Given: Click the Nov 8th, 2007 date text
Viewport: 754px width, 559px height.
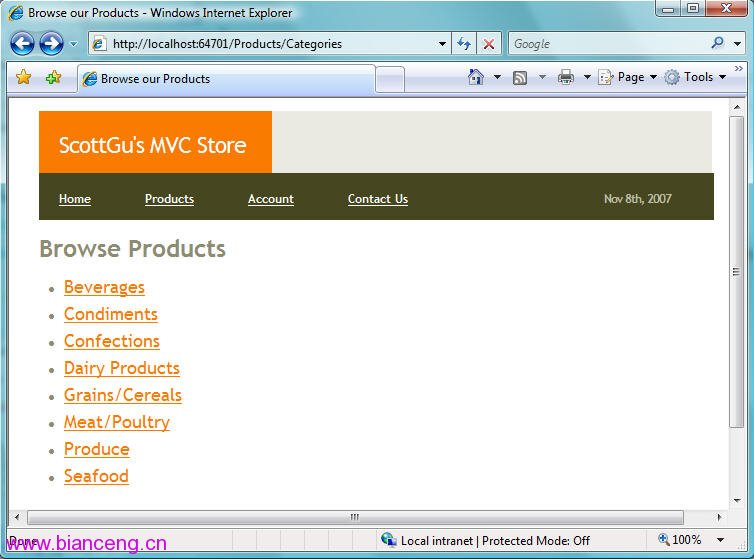Looking at the screenshot, I should click(638, 199).
